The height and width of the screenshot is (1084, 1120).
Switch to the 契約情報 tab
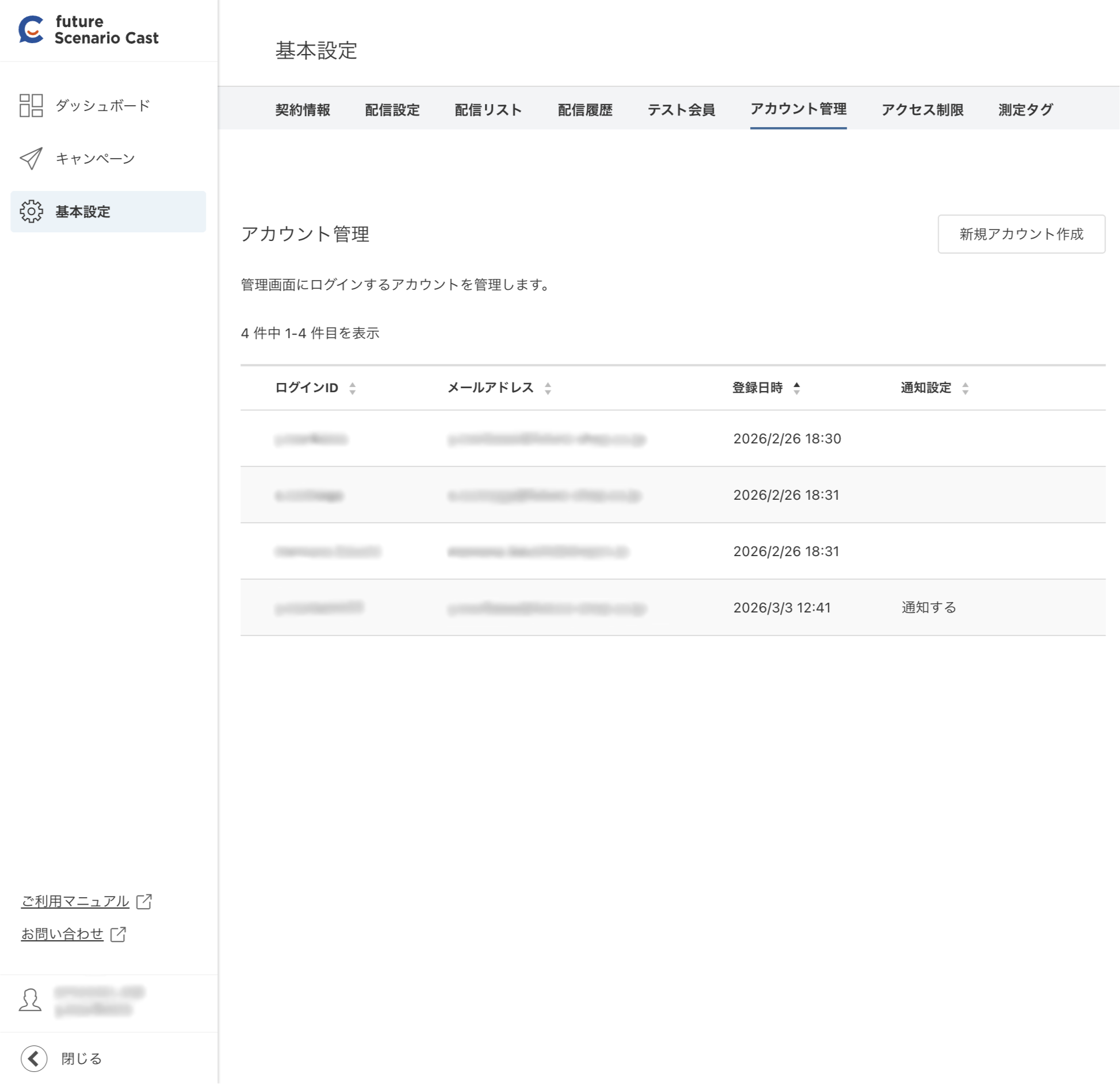(x=303, y=110)
